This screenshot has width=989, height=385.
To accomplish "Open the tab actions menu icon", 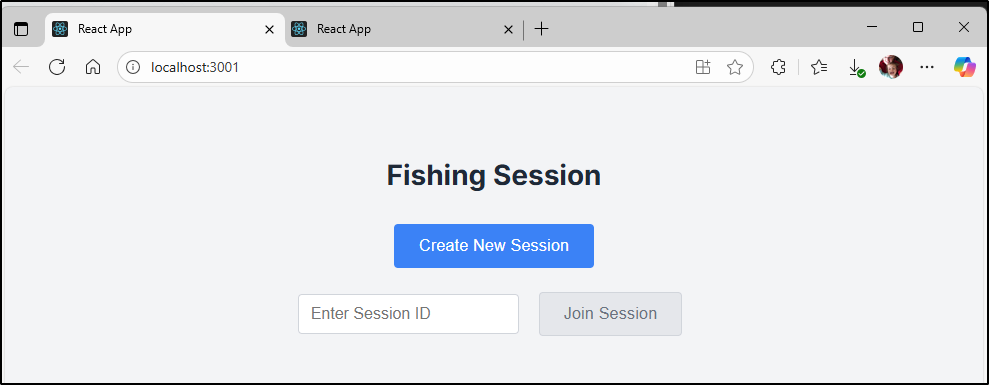I will (21, 29).
